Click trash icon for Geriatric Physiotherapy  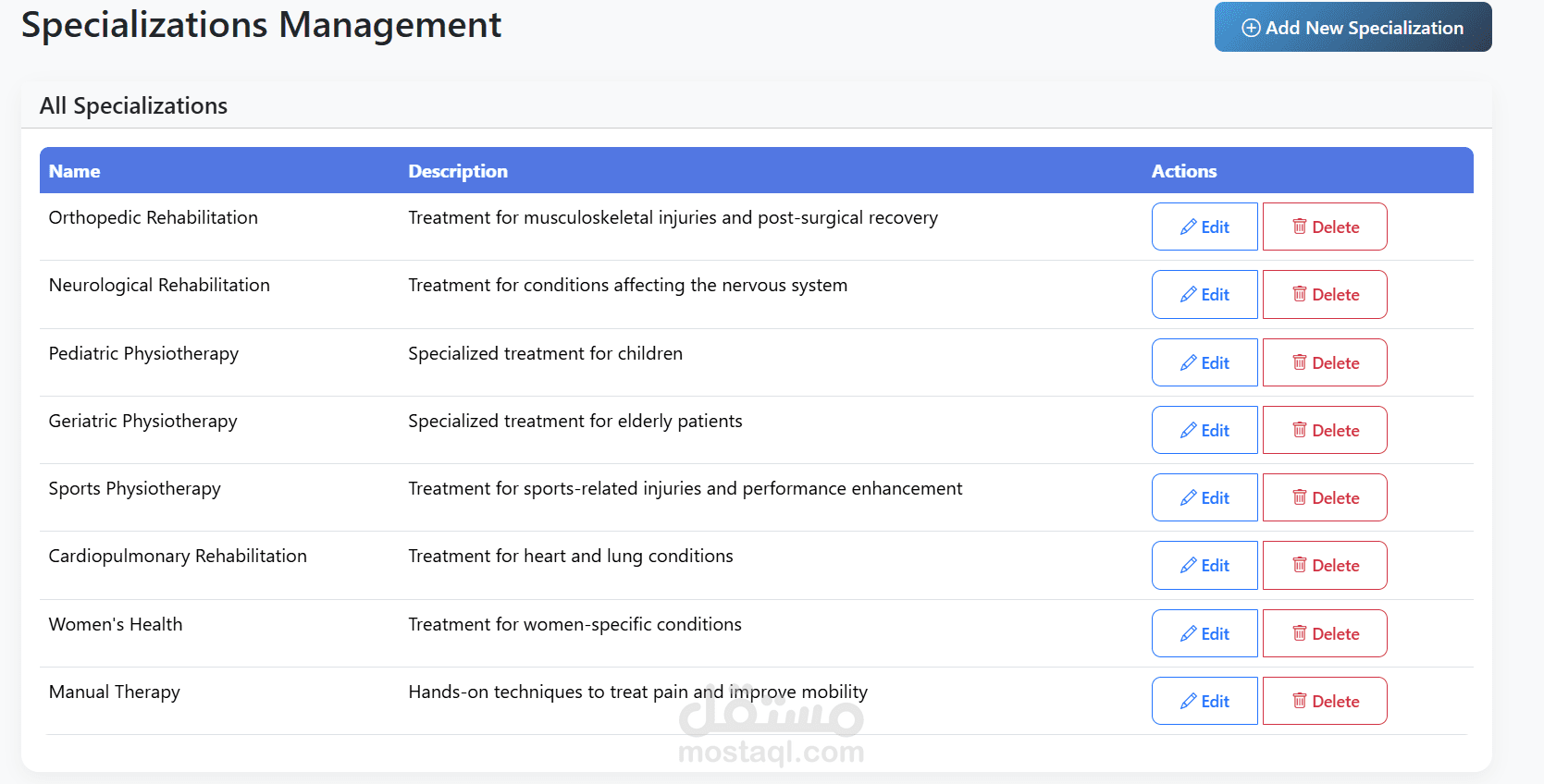pyautogui.click(x=1300, y=430)
